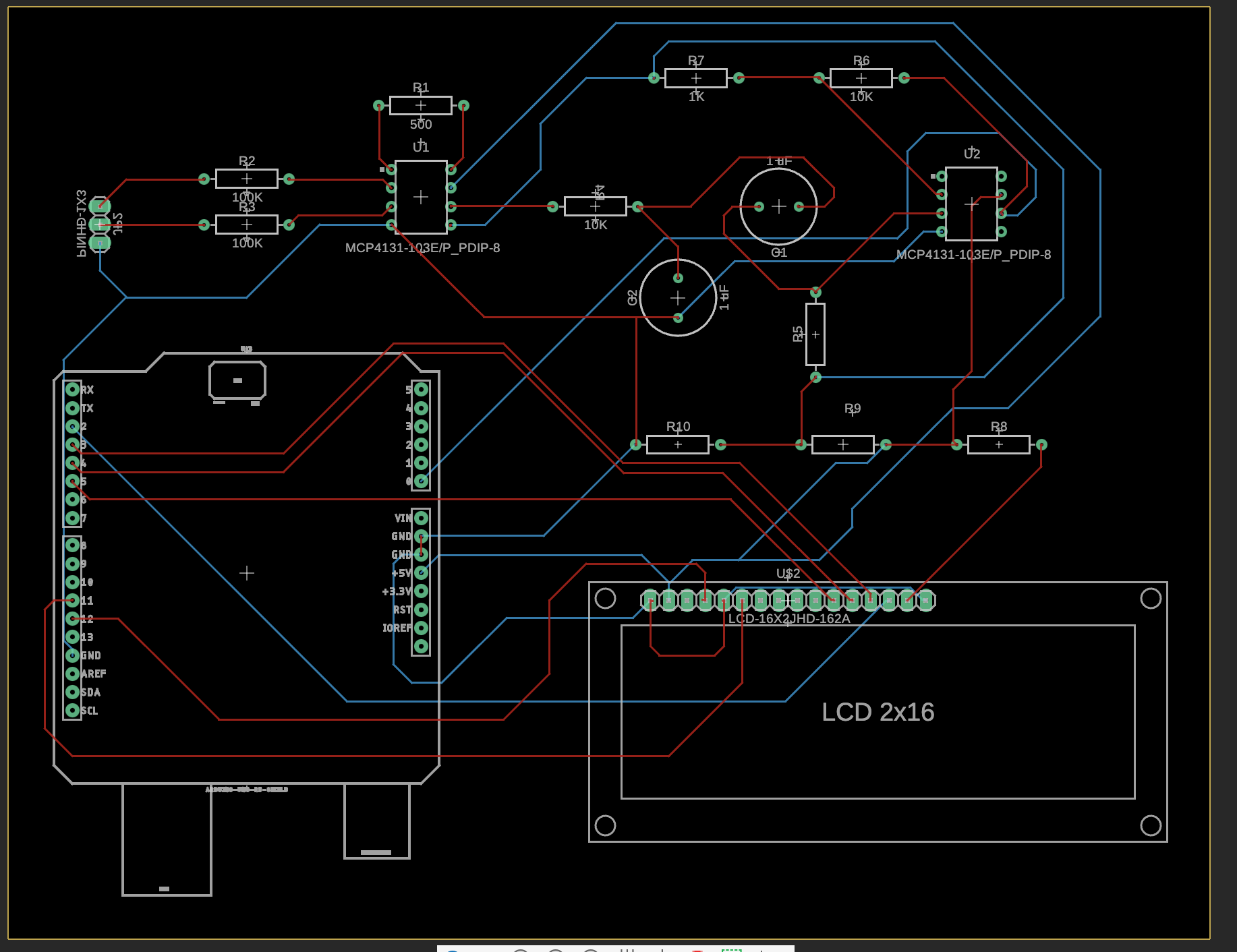Click the VIN pin of the power header
The height and width of the screenshot is (952, 1237).
click(x=421, y=517)
